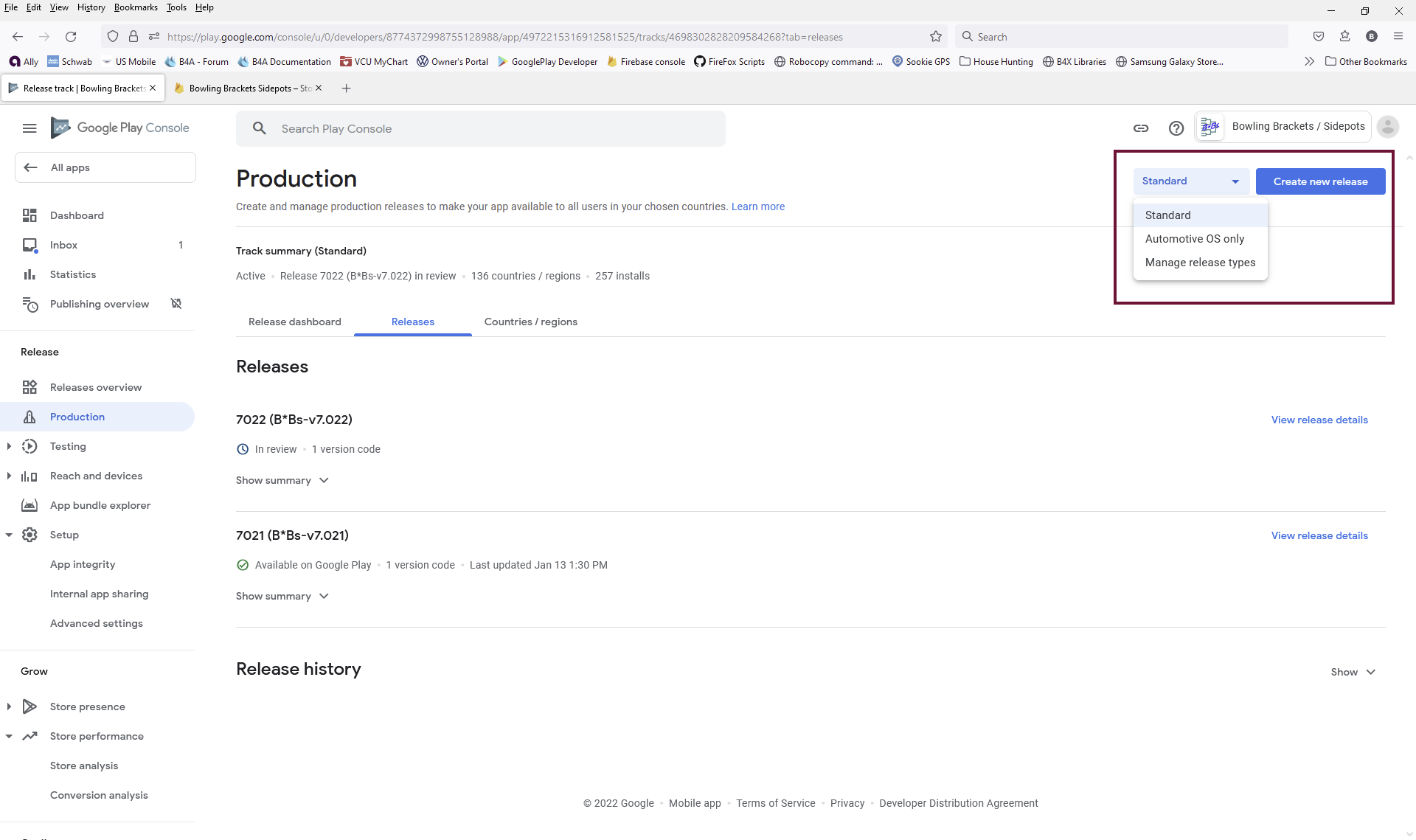Open the Help question mark icon
This screenshot has height=840, width=1416.
point(1176,128)
